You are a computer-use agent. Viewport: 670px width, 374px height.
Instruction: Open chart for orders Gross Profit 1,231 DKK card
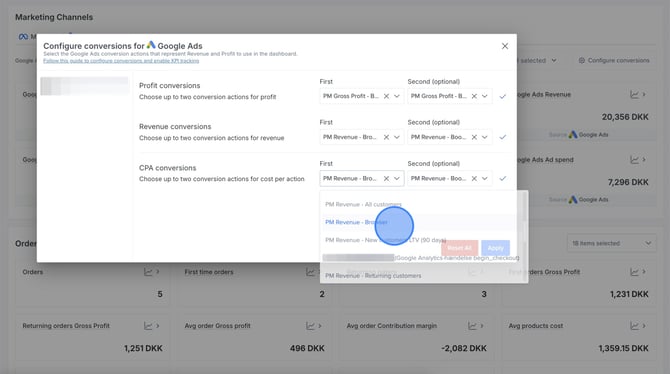(635, 272)
